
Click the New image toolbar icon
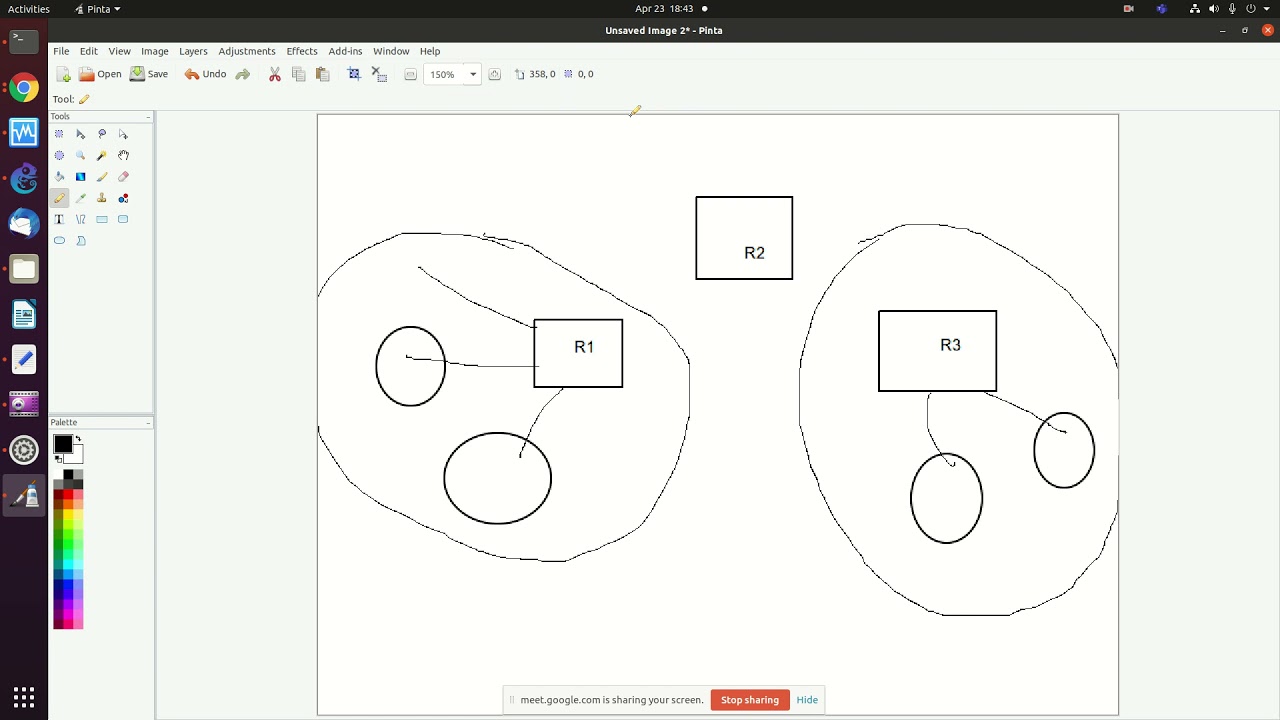click(x=64, y=74)
